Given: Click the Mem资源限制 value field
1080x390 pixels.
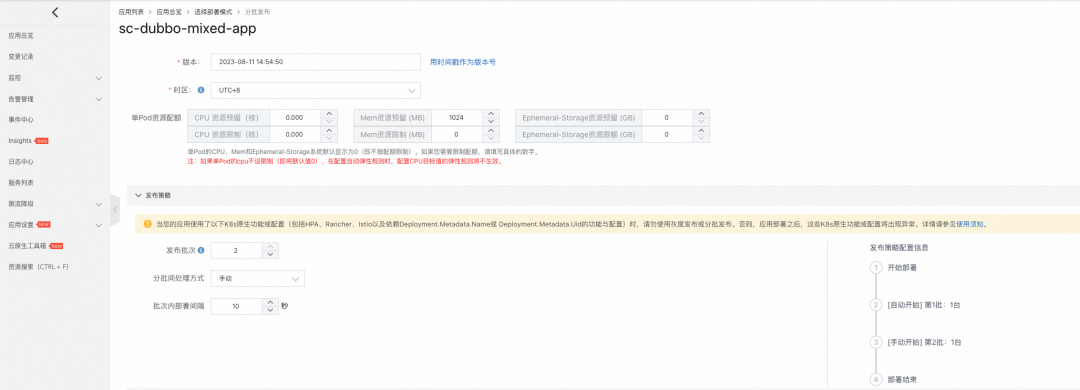Looking at the screenshot, I should tap(456, 135).
